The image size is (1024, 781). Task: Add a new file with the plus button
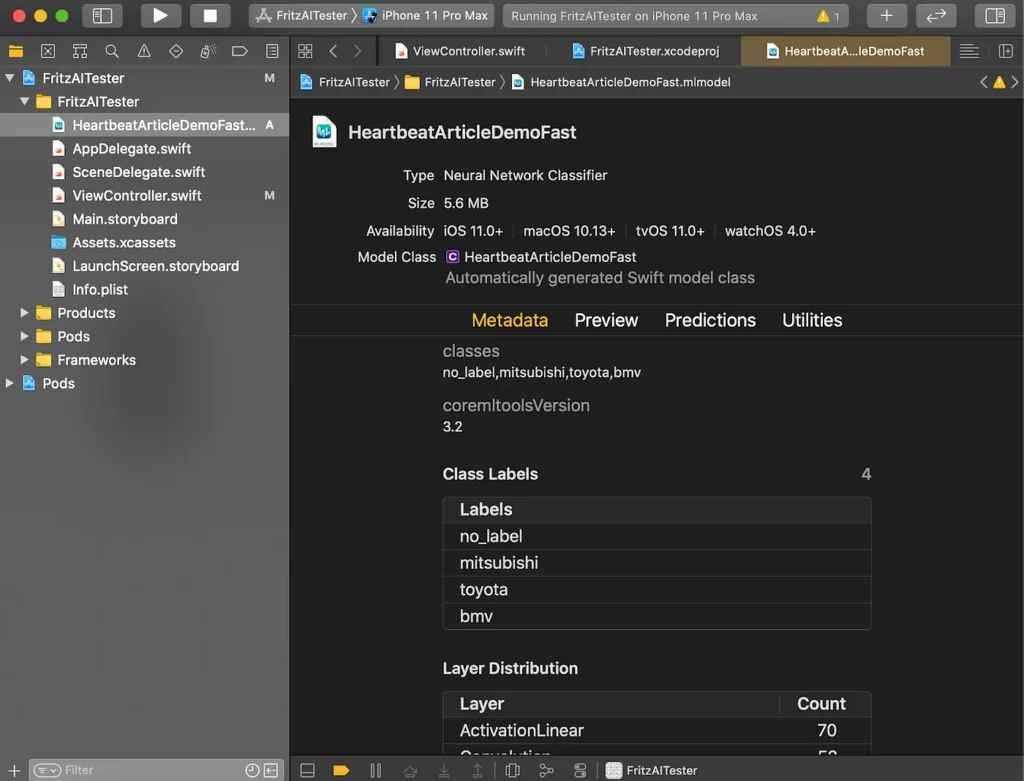[x=14, y=771]
